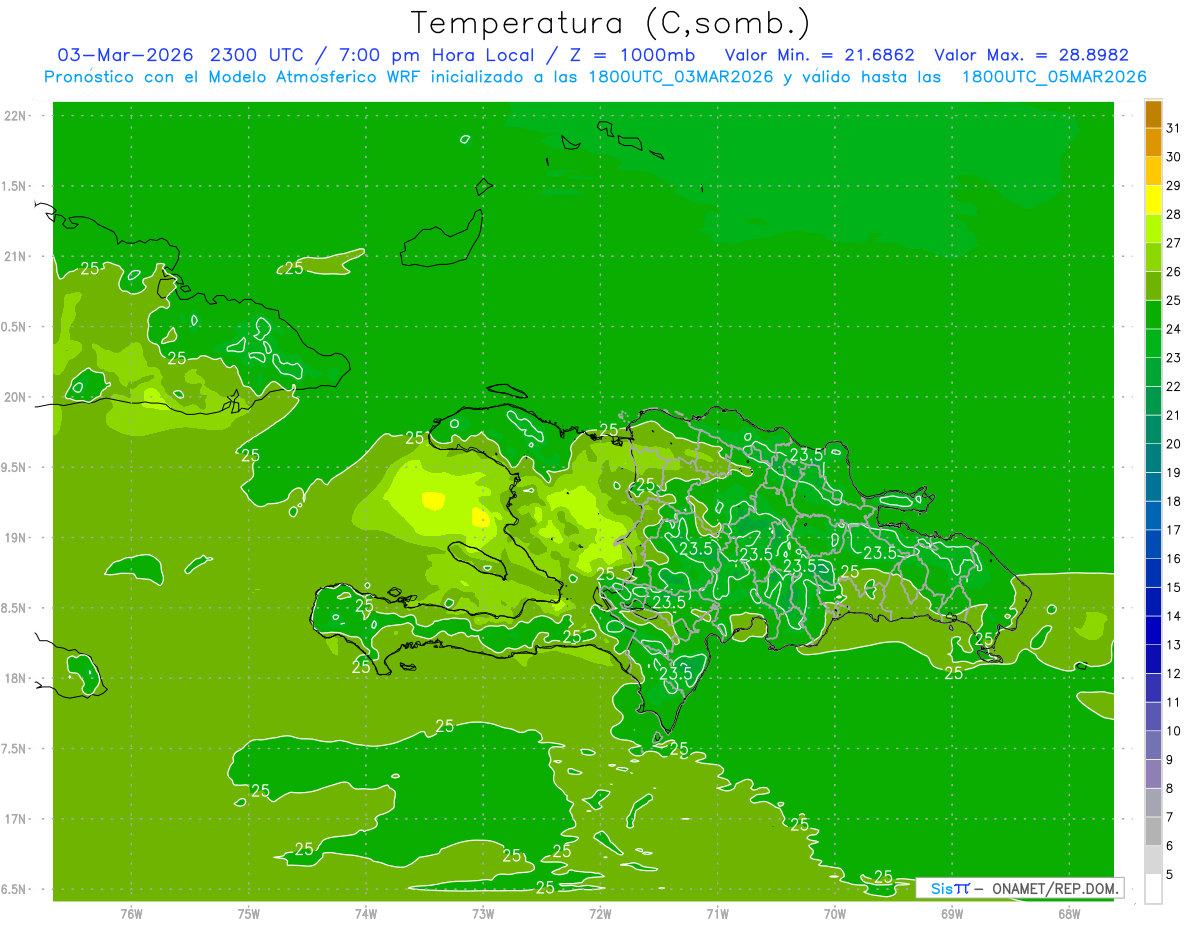Screen dimensions: 1200x927
Task: Click the golden swatch between 29 and 30
Action: pos(1153,172)
